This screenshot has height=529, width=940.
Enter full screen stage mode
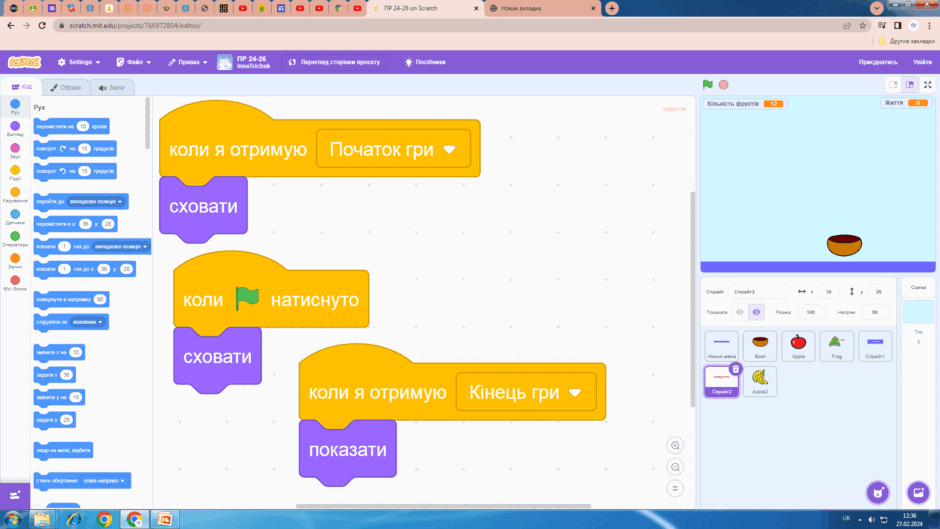(927, 85)
